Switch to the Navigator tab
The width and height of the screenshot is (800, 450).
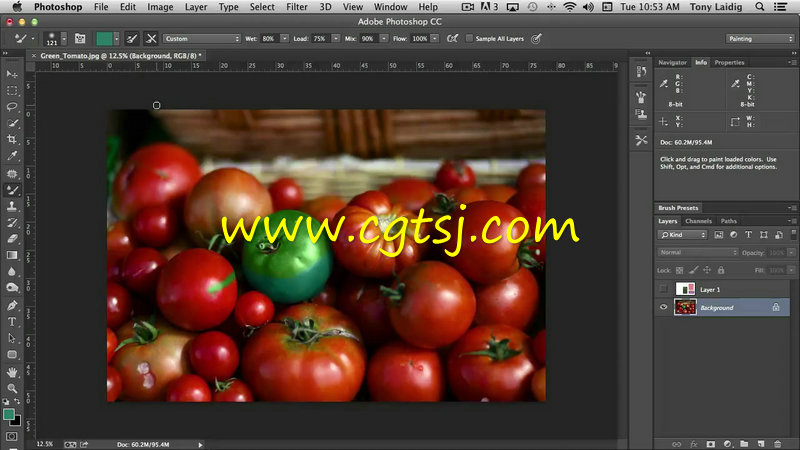tap(672, 62)
